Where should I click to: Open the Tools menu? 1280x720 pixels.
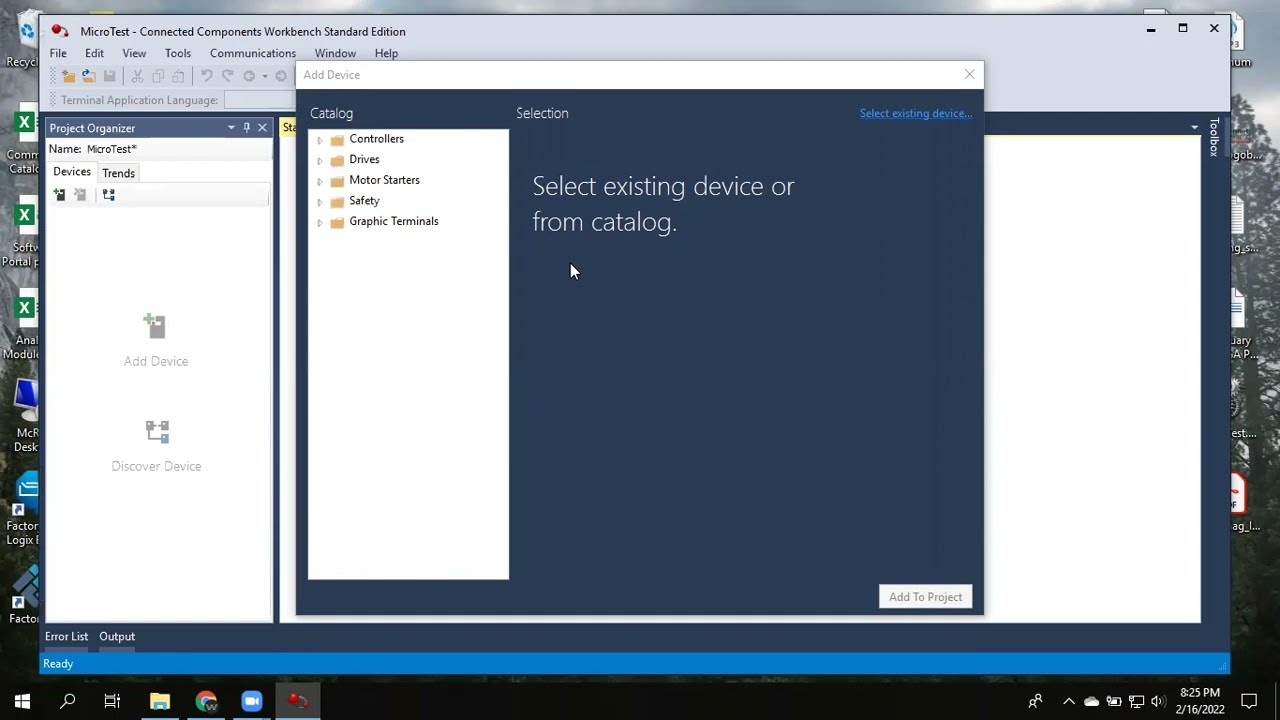(178, 53)
